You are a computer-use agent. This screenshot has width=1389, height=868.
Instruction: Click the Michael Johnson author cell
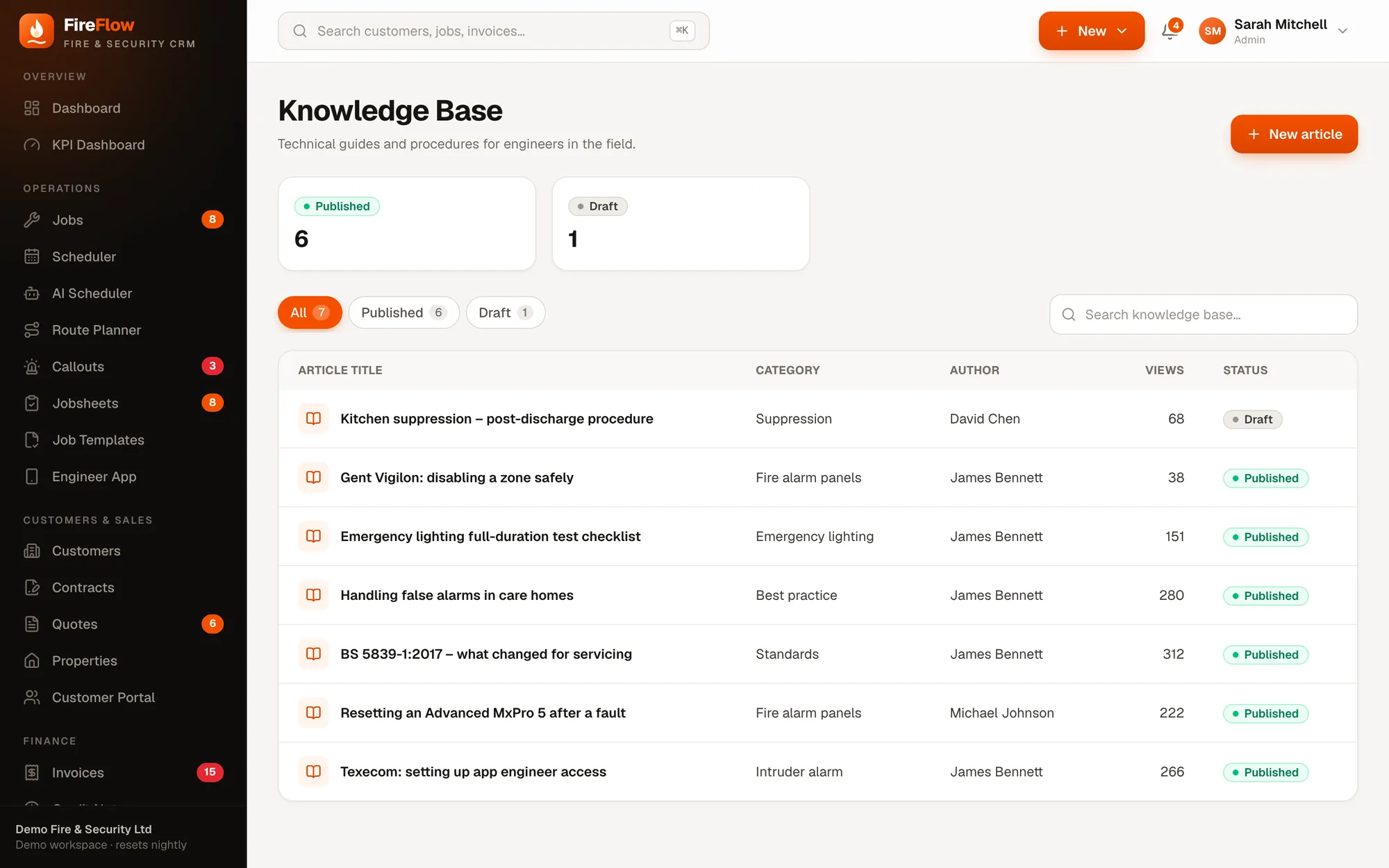tap(1001, 713)
